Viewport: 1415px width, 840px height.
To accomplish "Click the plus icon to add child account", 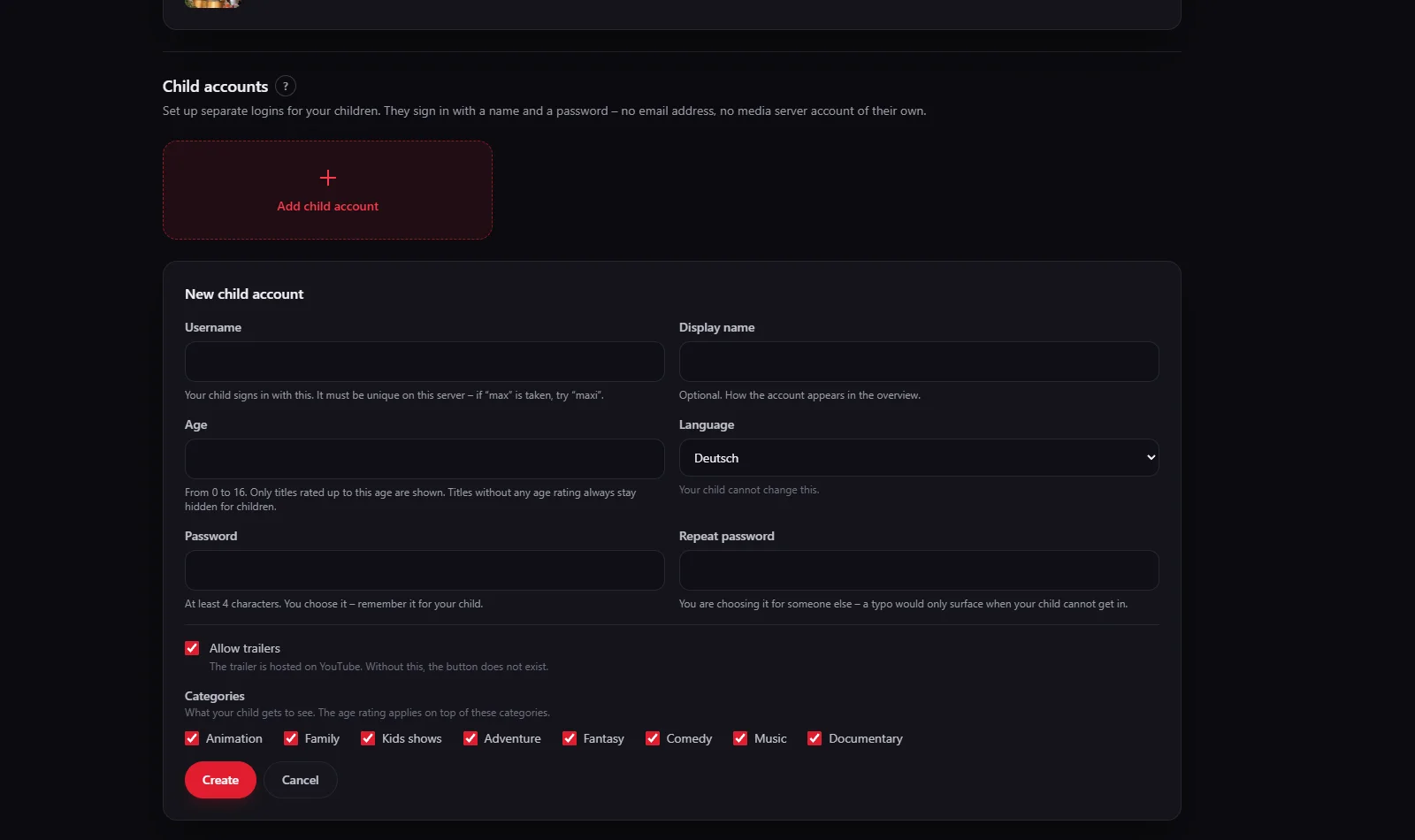I will point(327,178).
